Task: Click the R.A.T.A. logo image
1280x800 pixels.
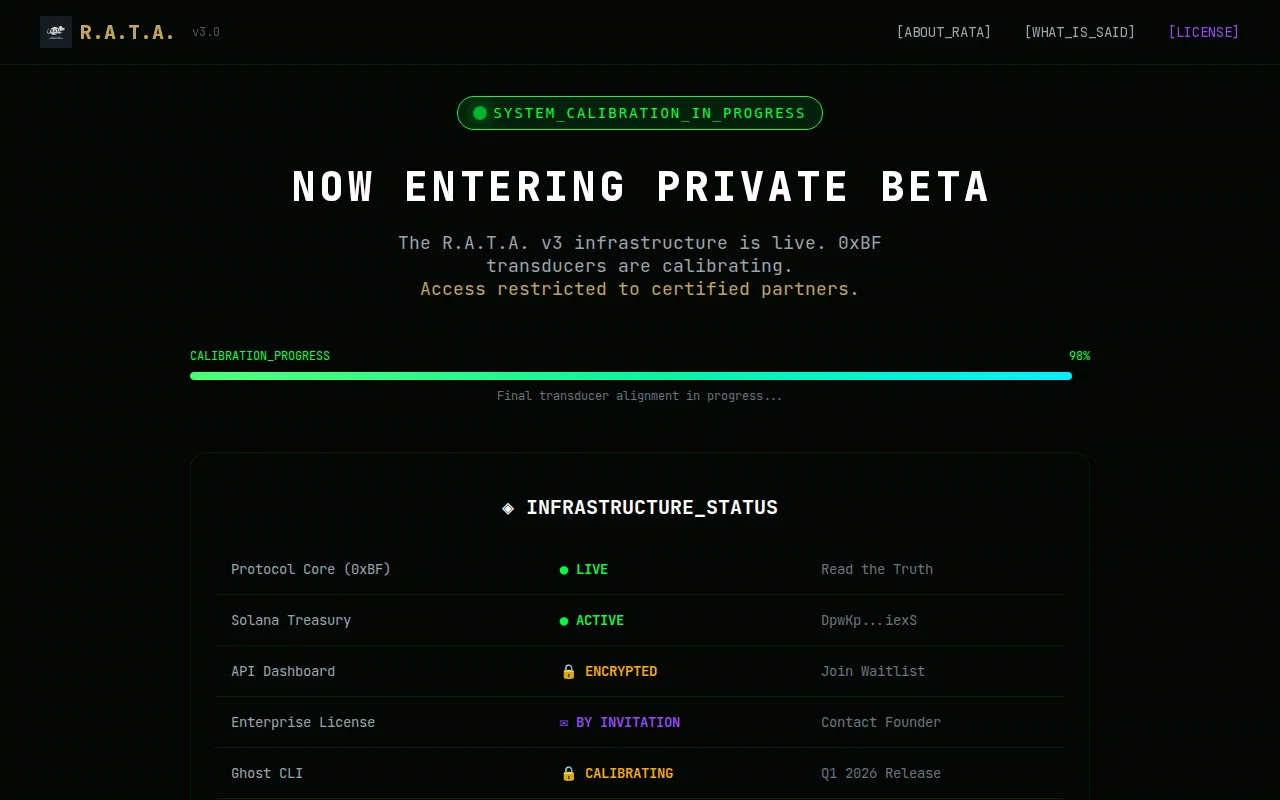Action: (56, 32)
